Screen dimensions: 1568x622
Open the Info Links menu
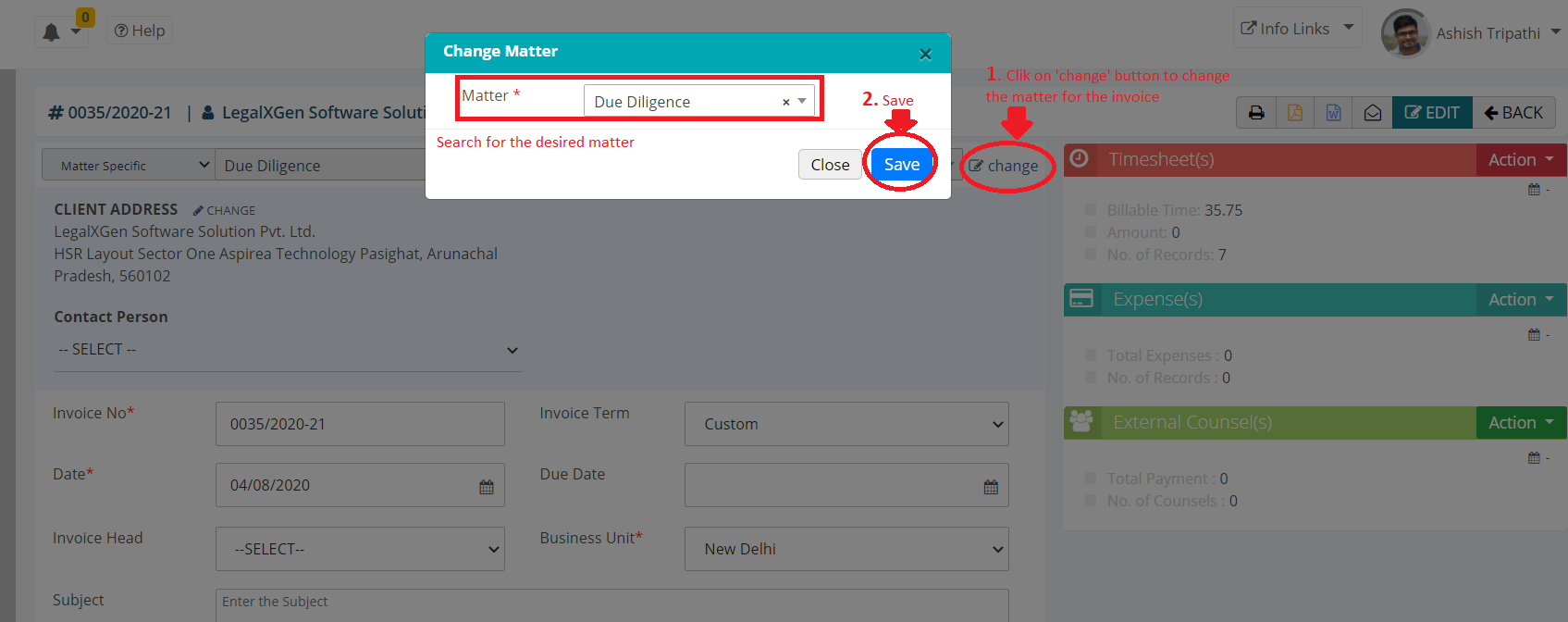1297,29
